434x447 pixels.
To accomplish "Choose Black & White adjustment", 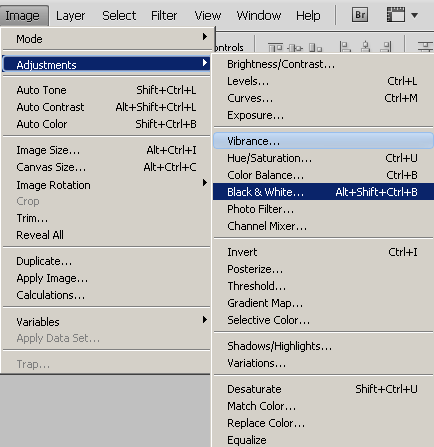I will 323,192.
